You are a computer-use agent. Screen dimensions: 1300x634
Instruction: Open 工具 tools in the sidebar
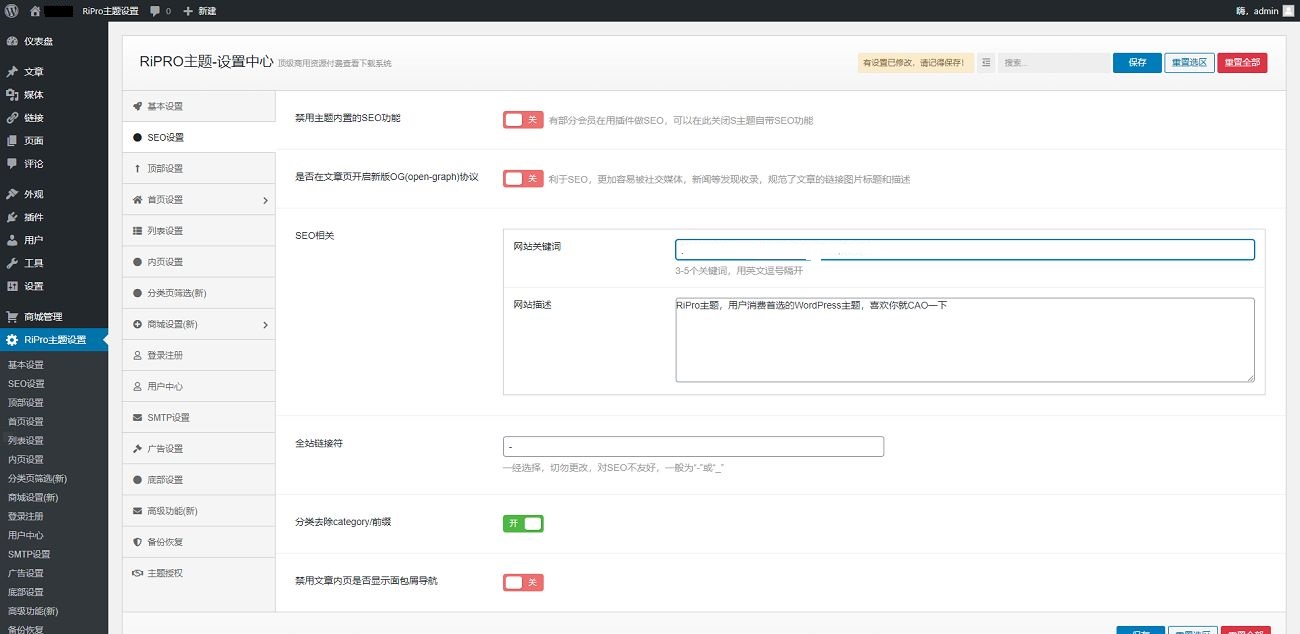(54, 263)
